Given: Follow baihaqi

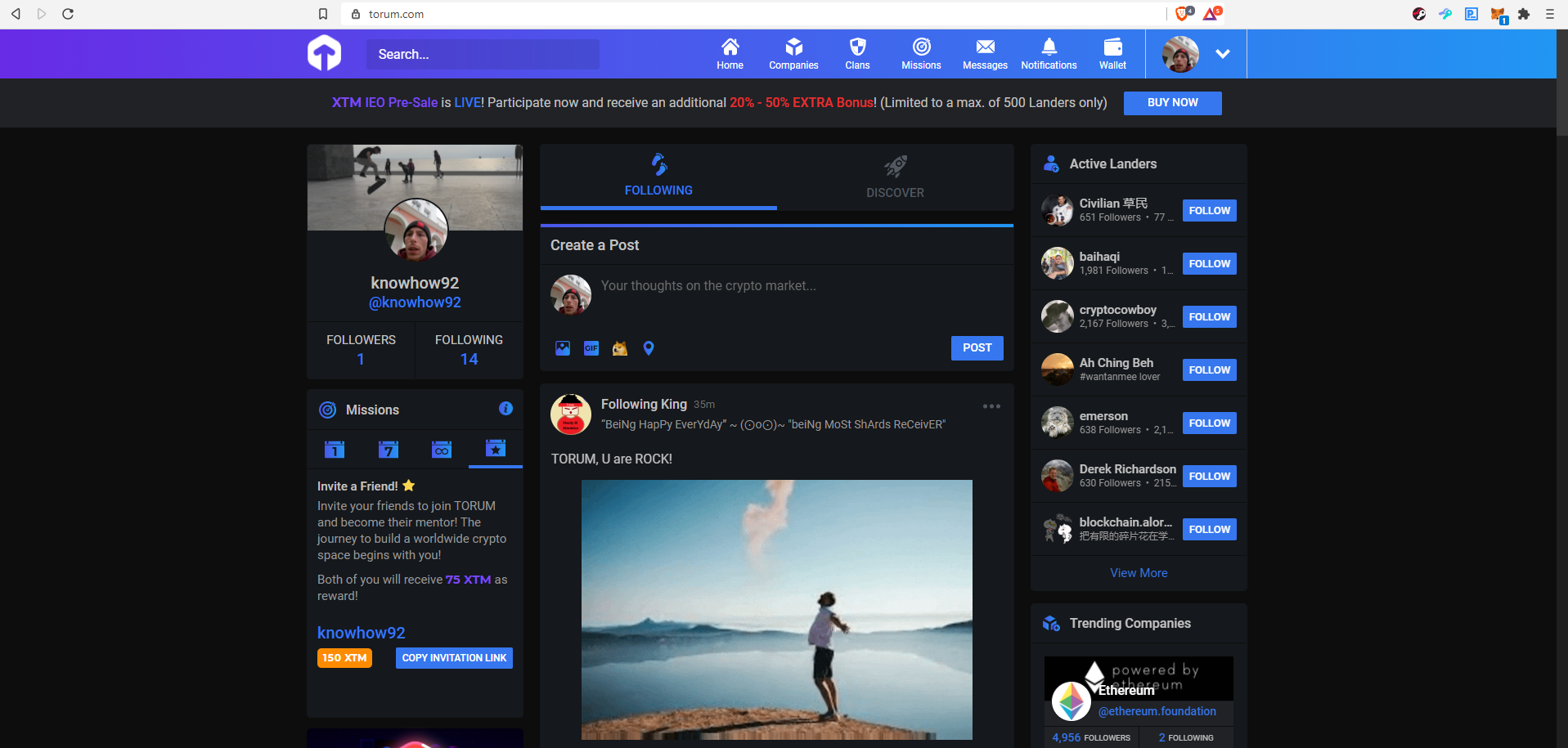Looking at the screenshot, I should (x=1209, y=264).
